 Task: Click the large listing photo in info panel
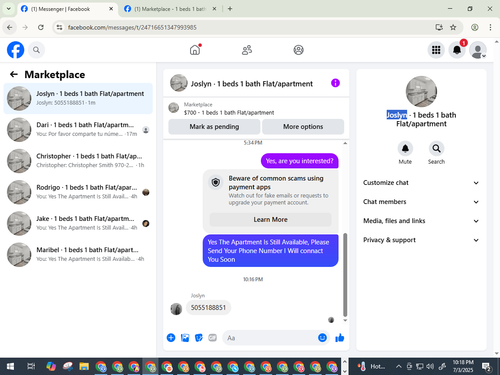421,91
